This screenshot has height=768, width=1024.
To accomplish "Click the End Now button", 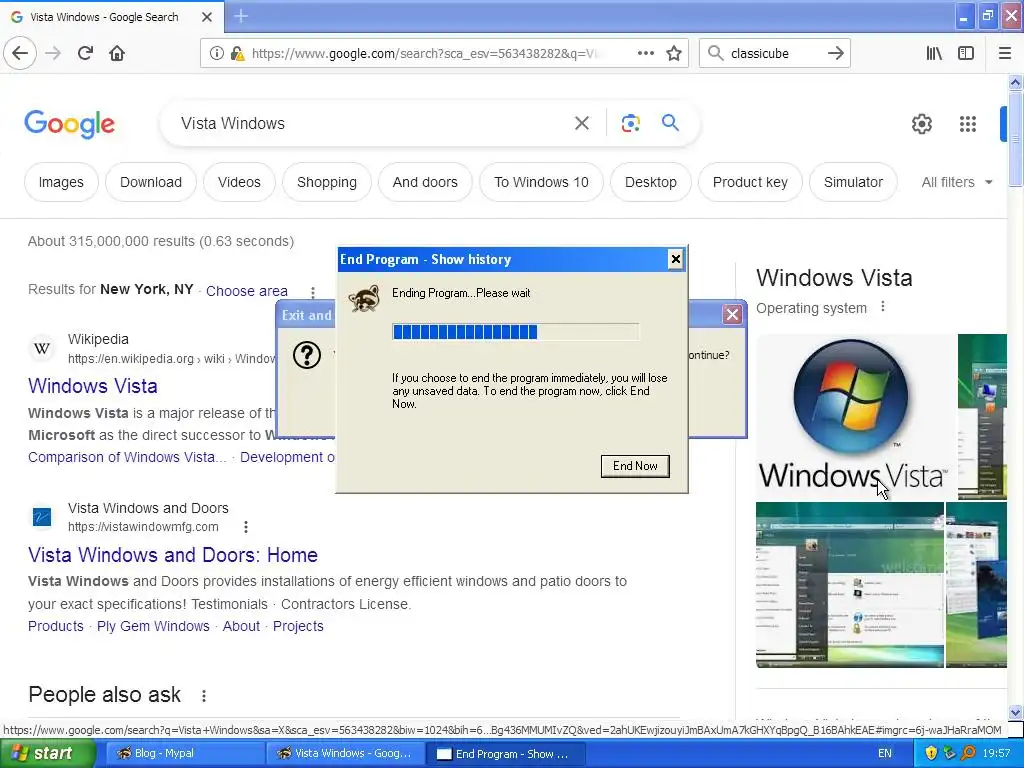I will pos(635,466).
